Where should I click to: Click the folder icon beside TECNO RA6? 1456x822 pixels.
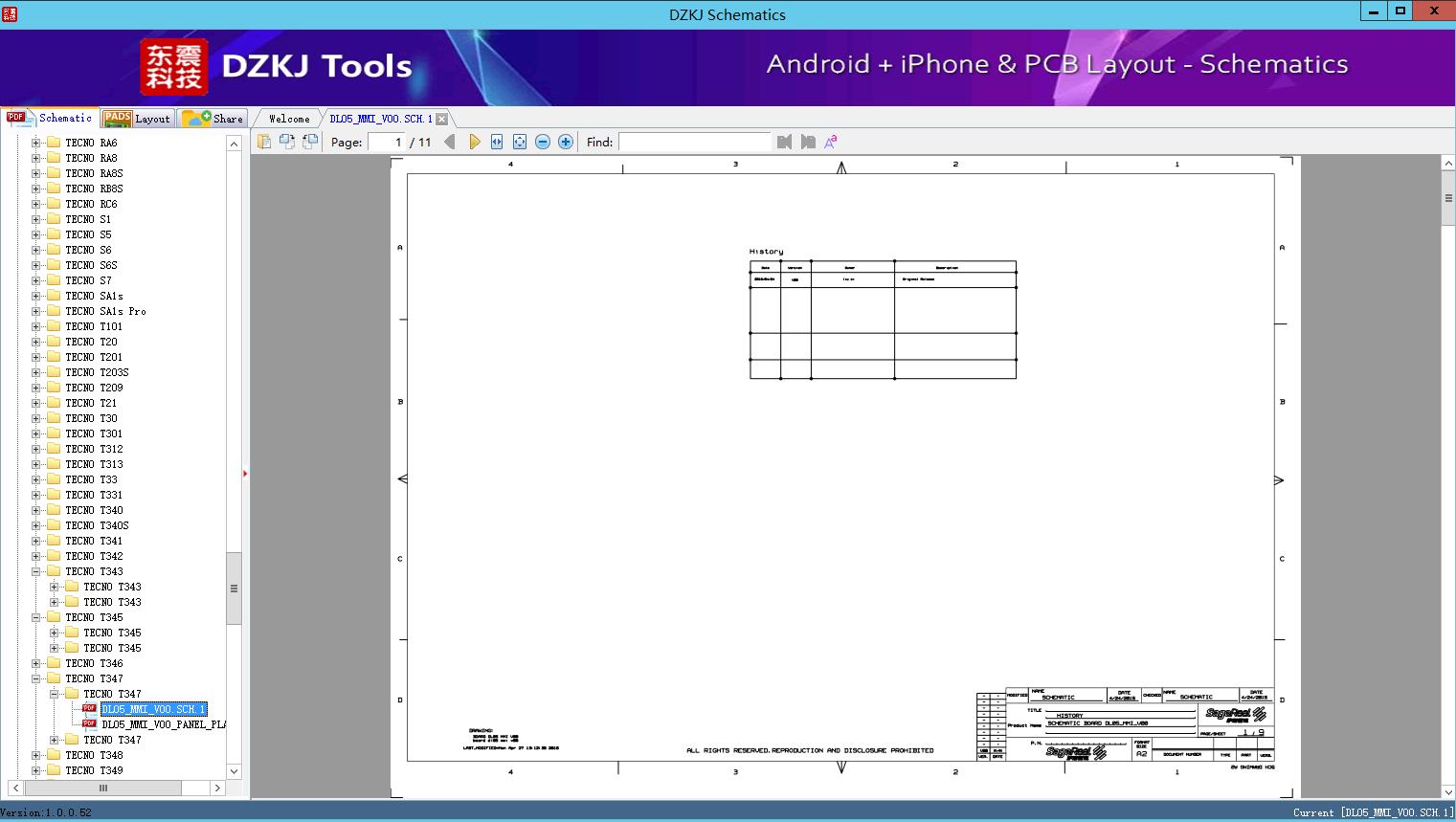click(54, 143)
